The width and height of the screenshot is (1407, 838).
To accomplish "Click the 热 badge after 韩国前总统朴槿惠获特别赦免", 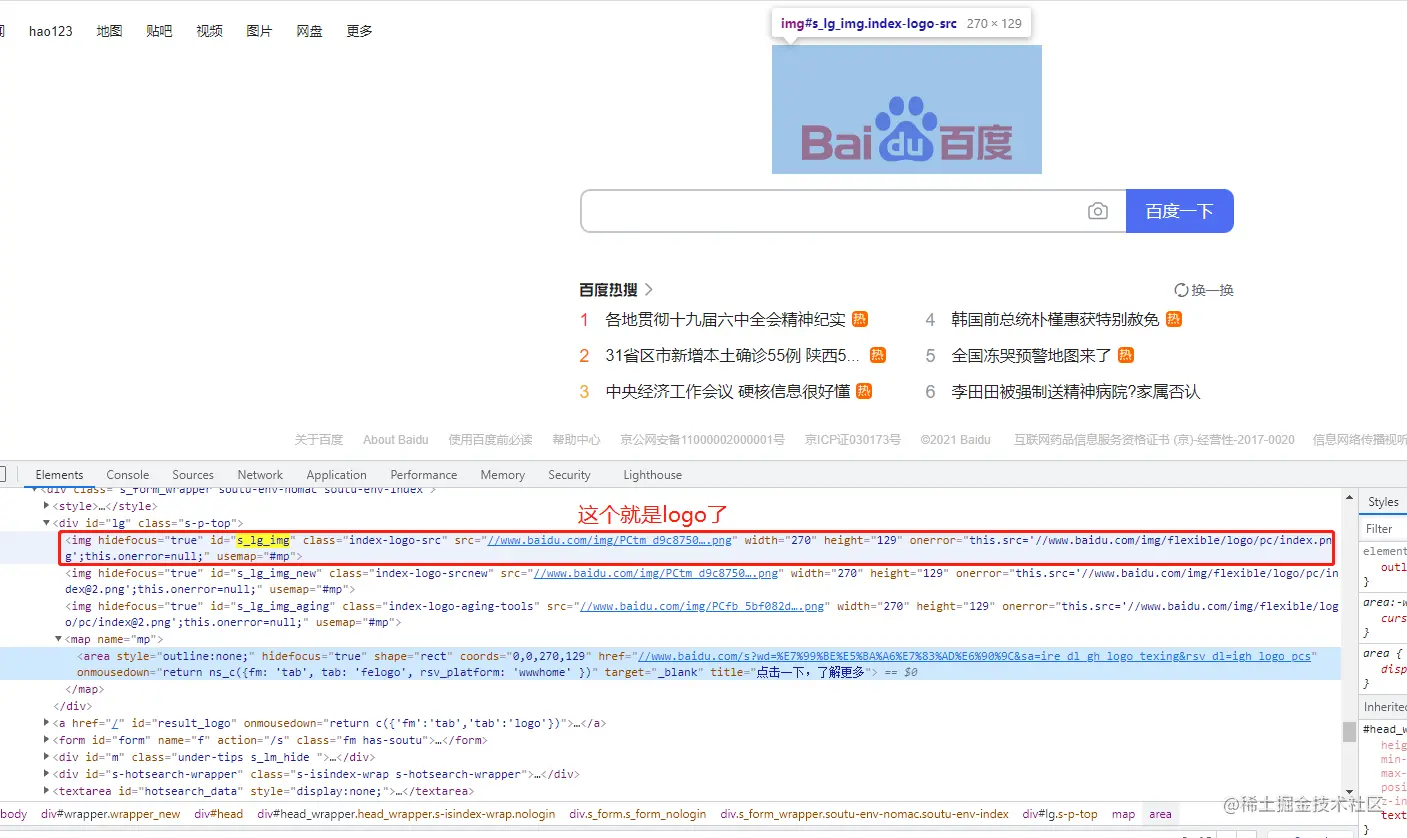I will pyautogui.click(x=1174, y=319).
